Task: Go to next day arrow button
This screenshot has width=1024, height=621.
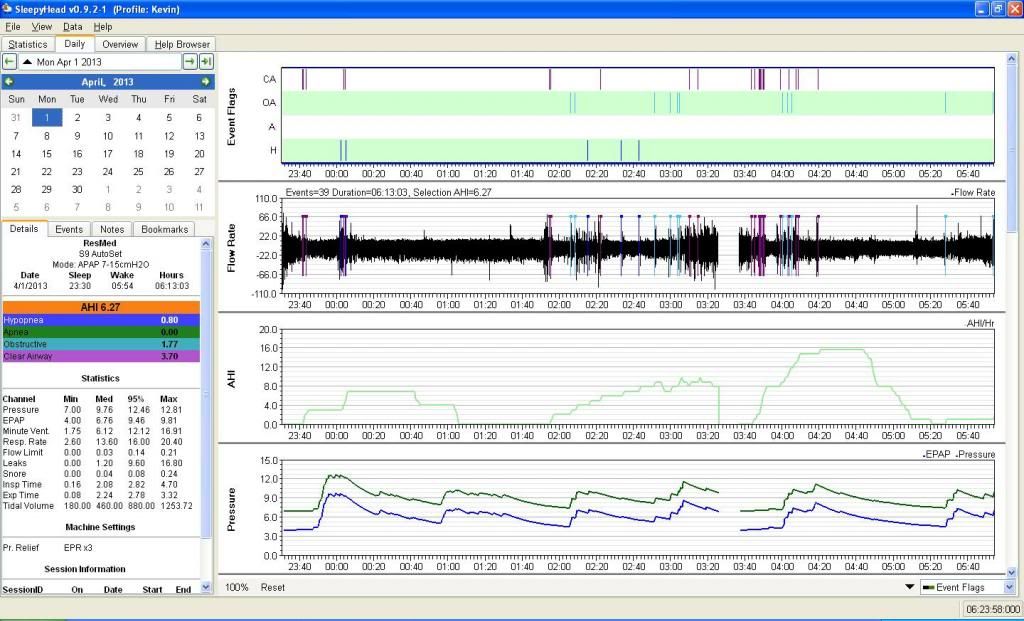Action: pos(189,61)
